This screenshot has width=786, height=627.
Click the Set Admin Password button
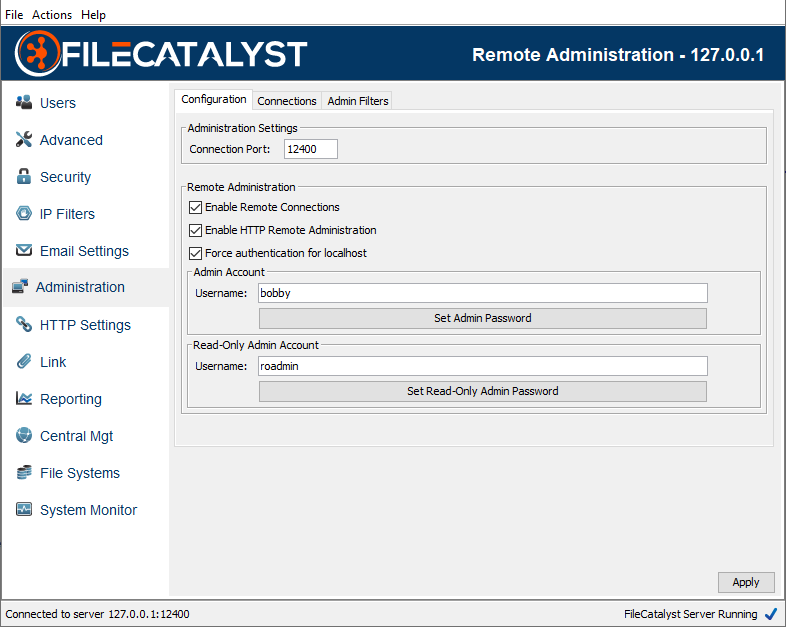tap(483, 318)
